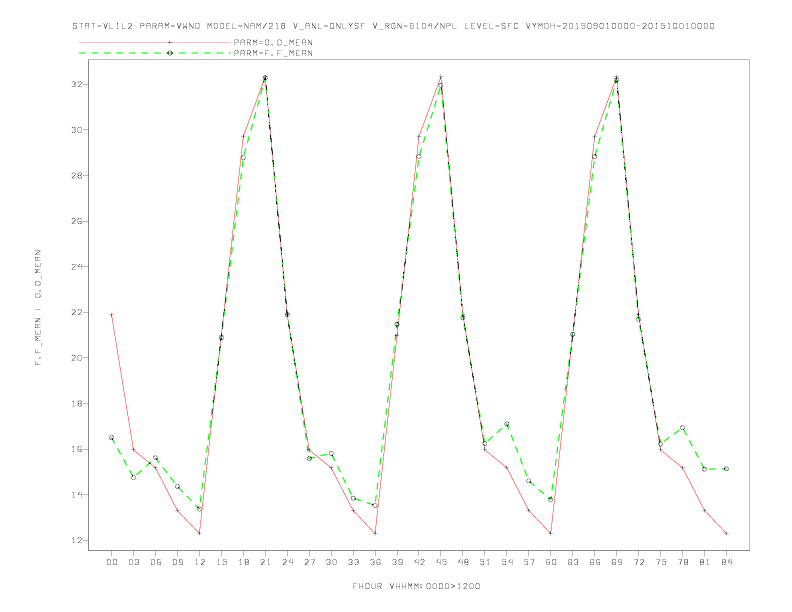Click x-axis tick label 51
Image resolution: width=792 pixels, height=612 pixels.
click(x=485, y=562)
